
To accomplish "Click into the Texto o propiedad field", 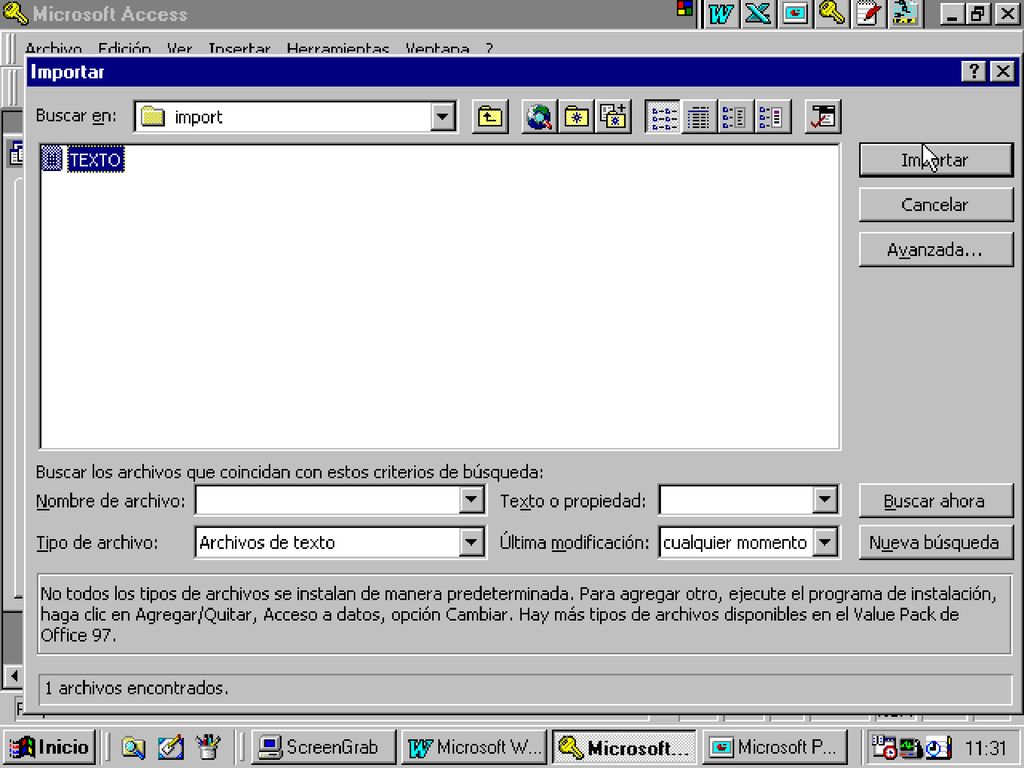I will pos(737,500).
